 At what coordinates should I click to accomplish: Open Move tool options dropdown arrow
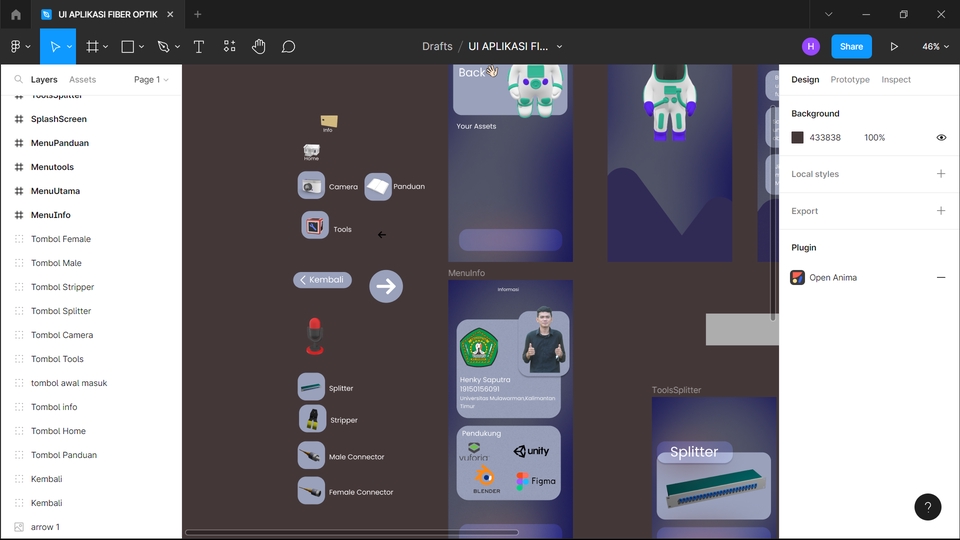69,47
